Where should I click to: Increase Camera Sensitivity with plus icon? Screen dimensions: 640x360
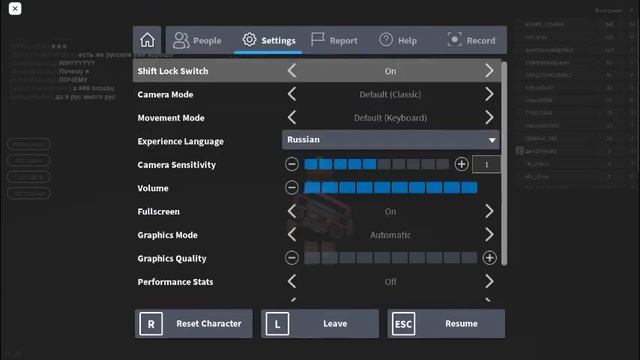[462, 164]
